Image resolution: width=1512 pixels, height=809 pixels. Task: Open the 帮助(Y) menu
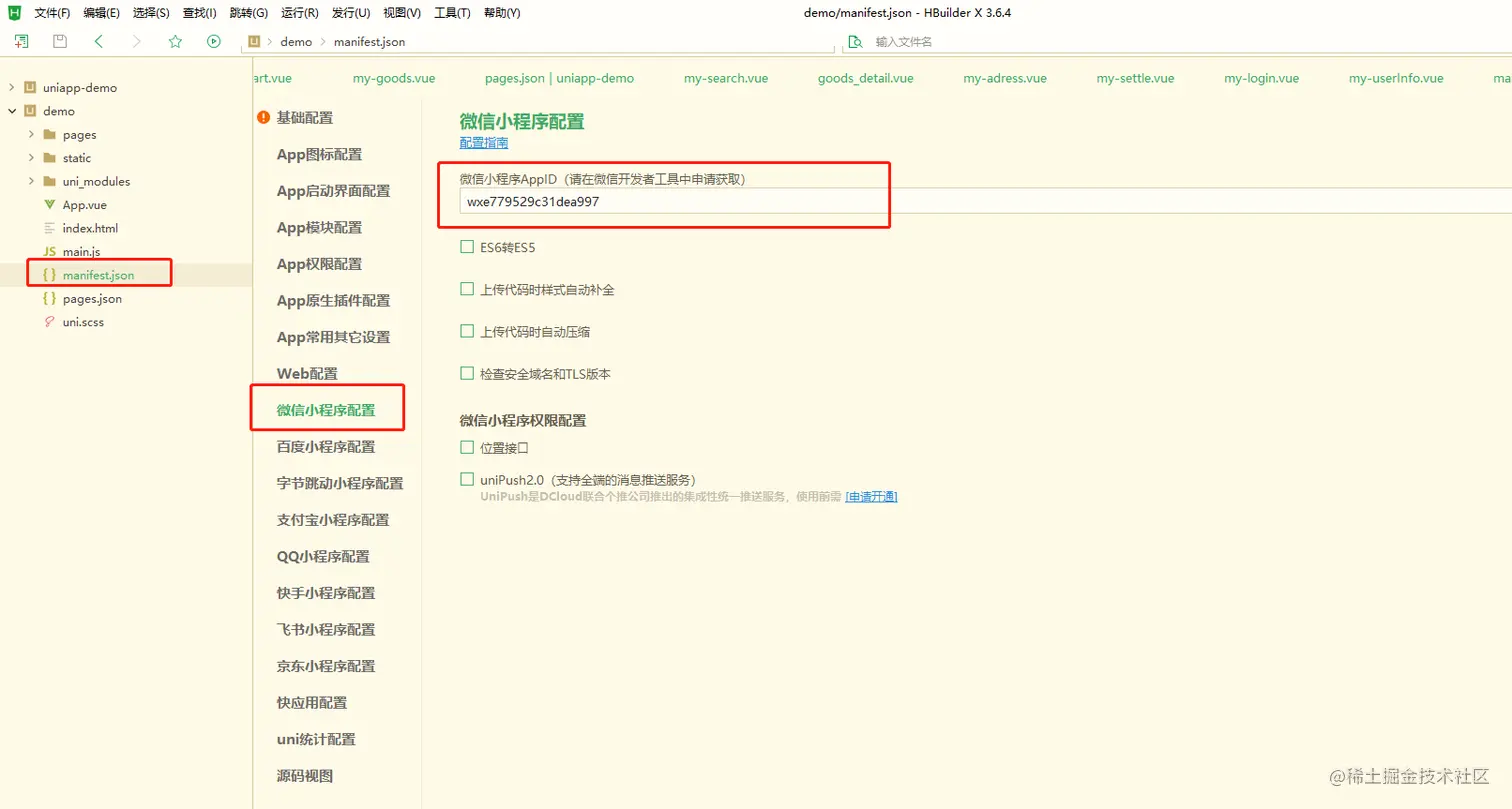[502, 13]
